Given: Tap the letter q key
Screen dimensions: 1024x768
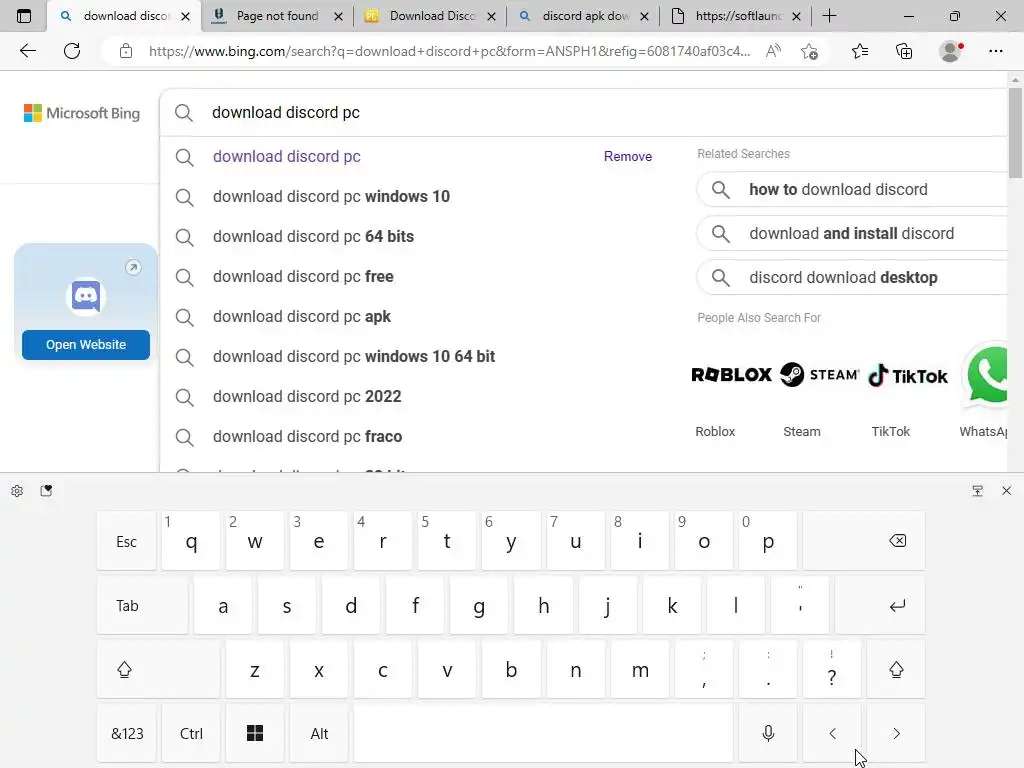Looking at the screenshot, I should point(191,541).
